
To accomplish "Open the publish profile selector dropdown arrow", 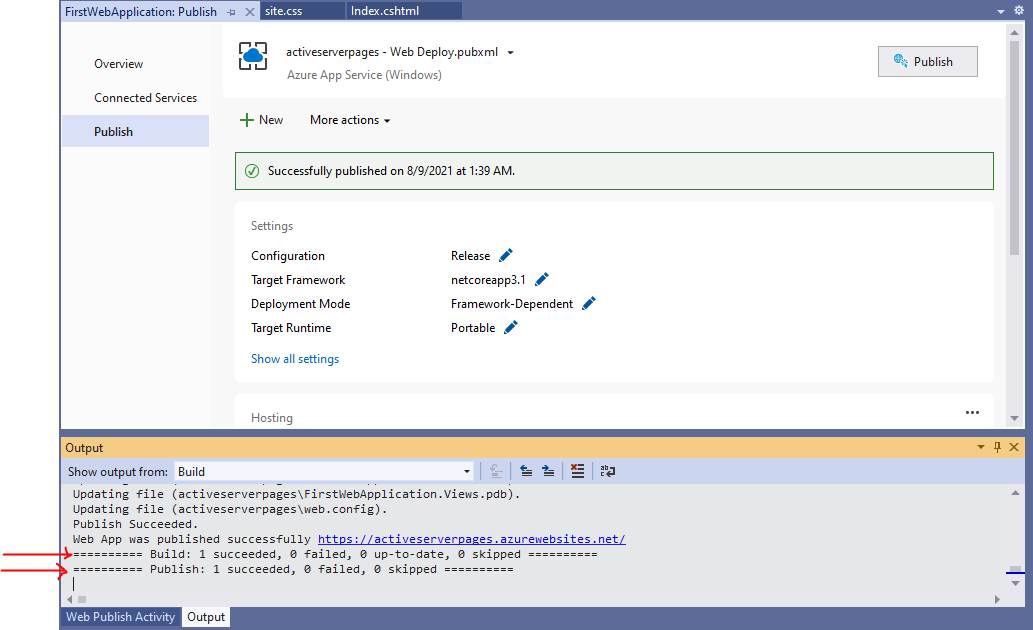I will [511, 53].
